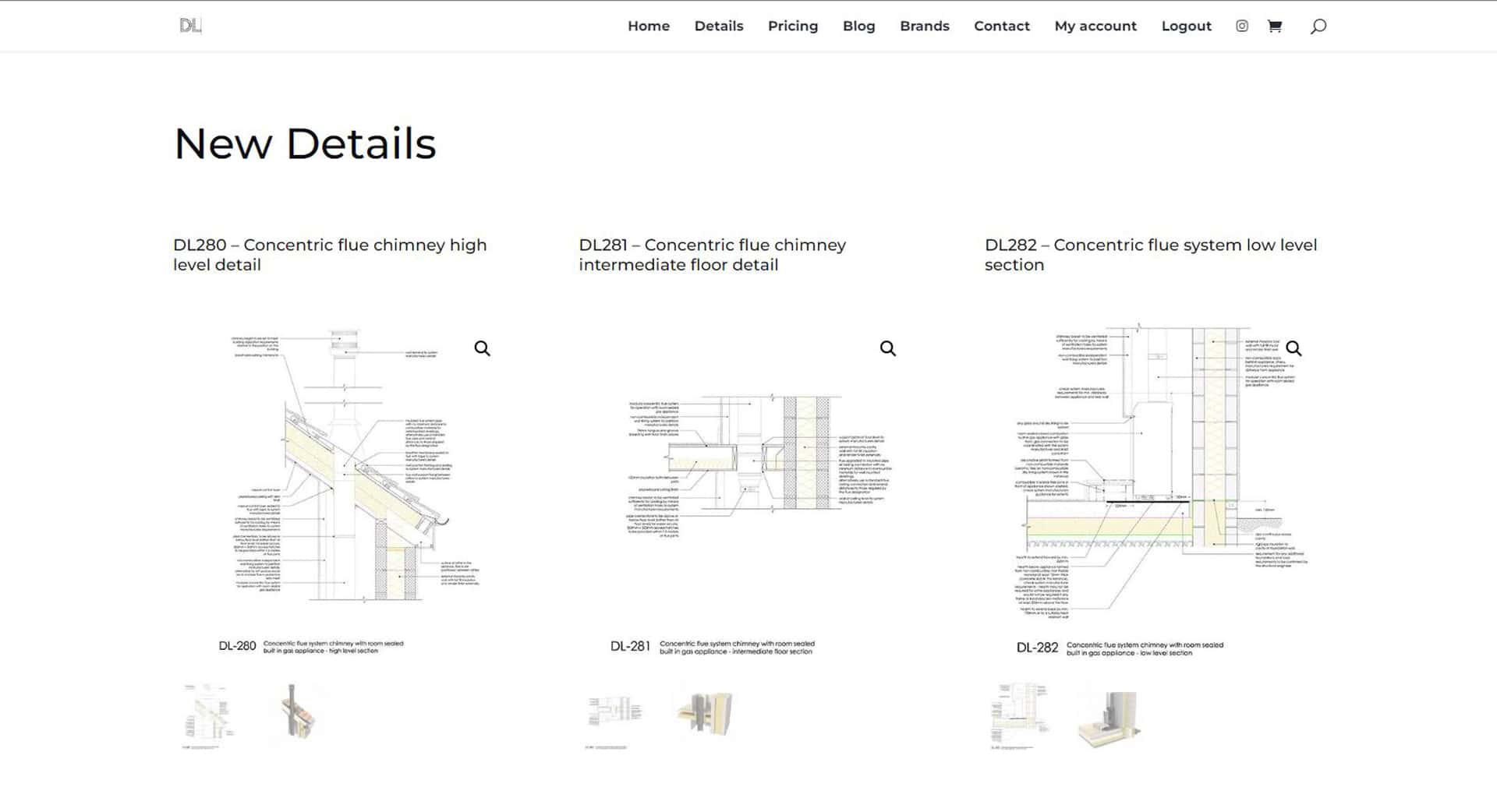Open DL280 Concentric flue chimney high level detail
The image size is (1497, 812).
tap(330, 254)
